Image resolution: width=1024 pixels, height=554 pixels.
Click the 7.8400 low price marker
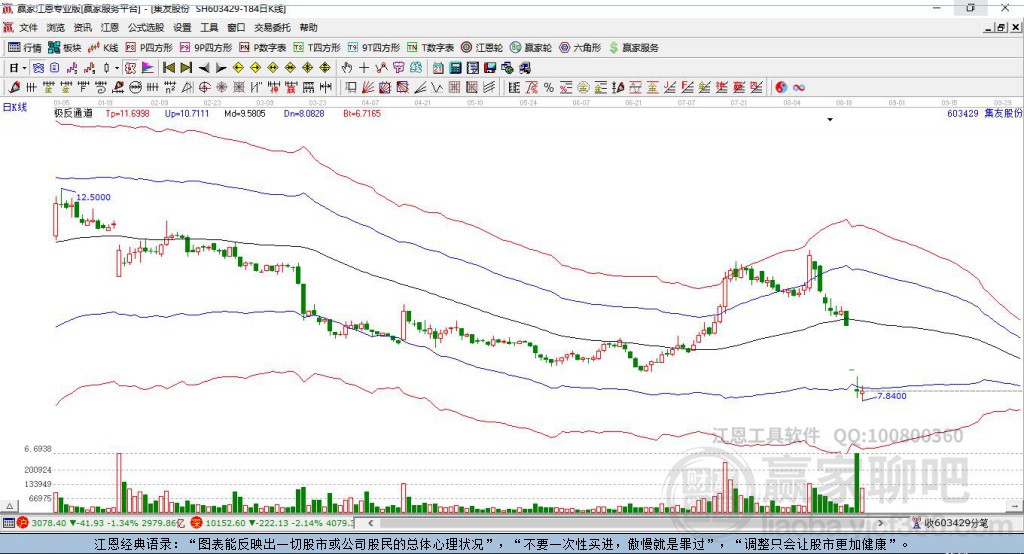point(891,396)
